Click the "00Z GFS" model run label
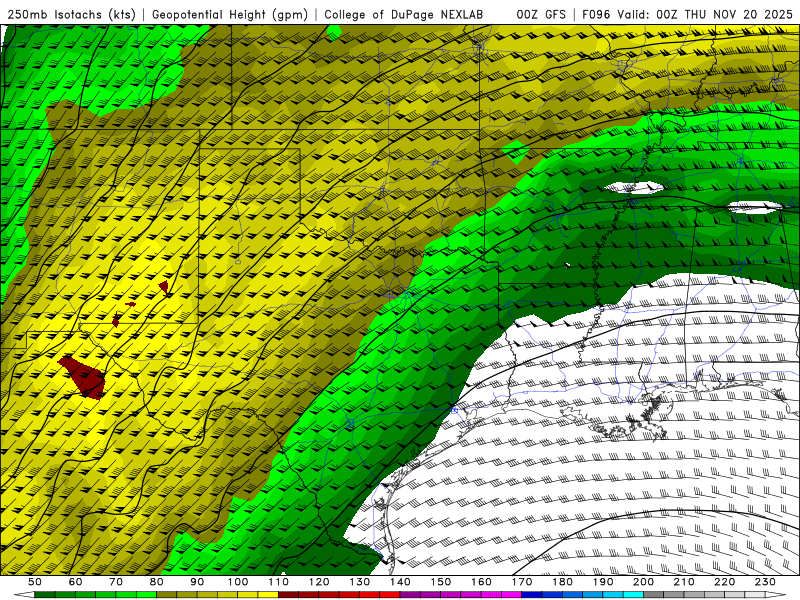The width and height of the screenshot is (800, 600). click(541, 15)
